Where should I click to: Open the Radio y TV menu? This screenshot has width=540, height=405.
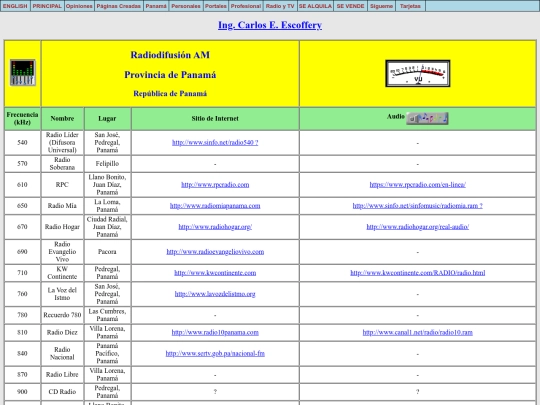click(280, 6)
